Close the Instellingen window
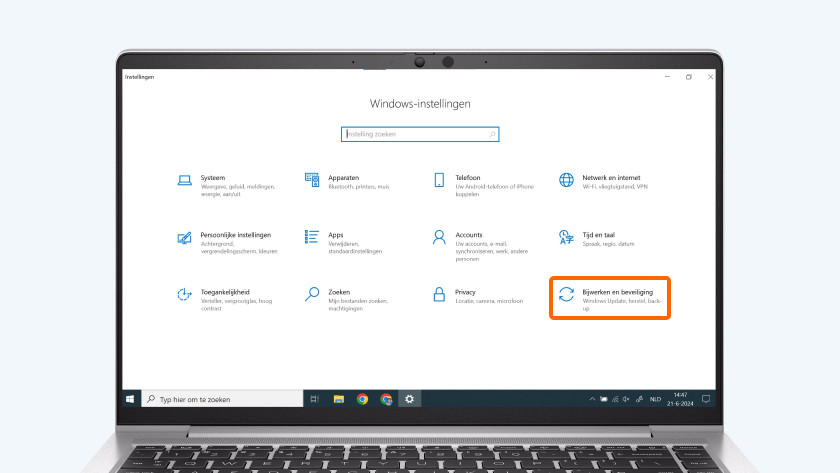Screen dimensions: 840x473 pyautogui.click(x=710, y=77)
